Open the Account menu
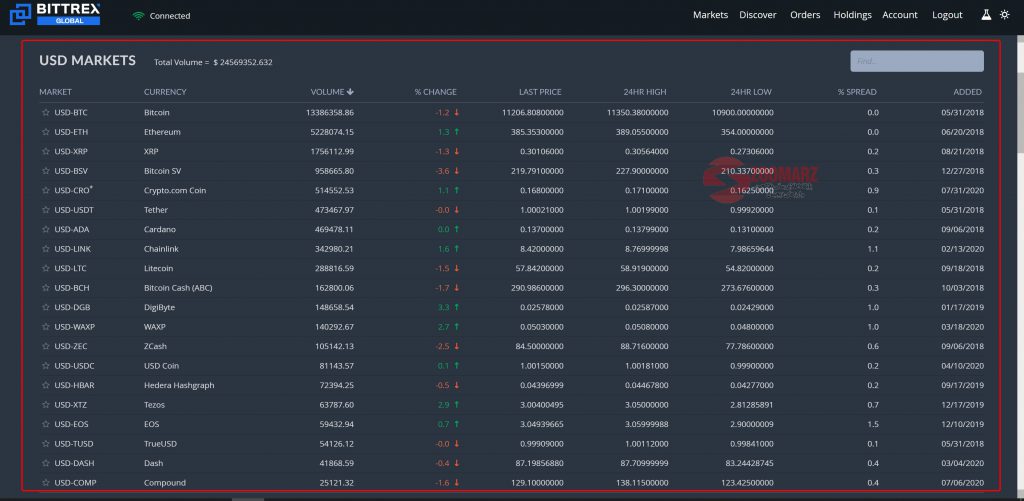This screenshot has width=1024, height=501. [x=900, y=15]
